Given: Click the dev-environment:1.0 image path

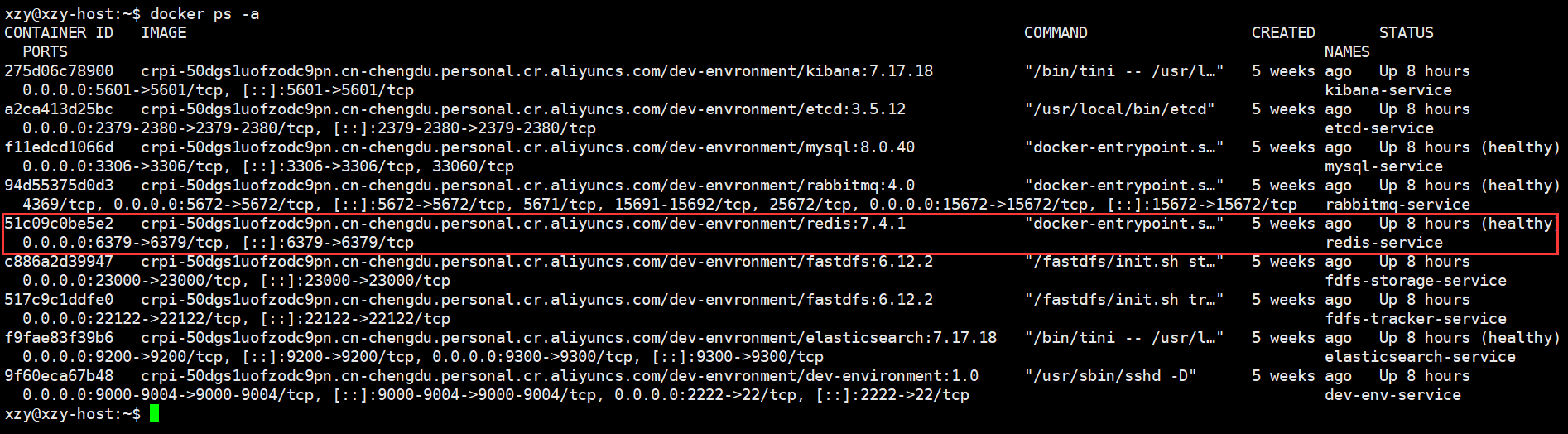Looking at the screenshot, I should click(x=560, y=376).
